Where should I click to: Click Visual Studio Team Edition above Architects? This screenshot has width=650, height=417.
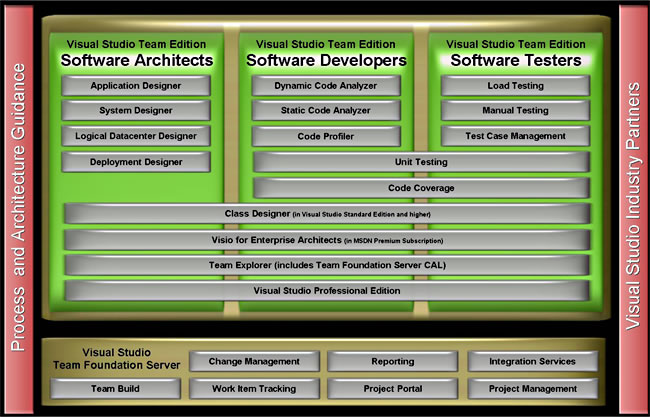click(x=136, y=44)
